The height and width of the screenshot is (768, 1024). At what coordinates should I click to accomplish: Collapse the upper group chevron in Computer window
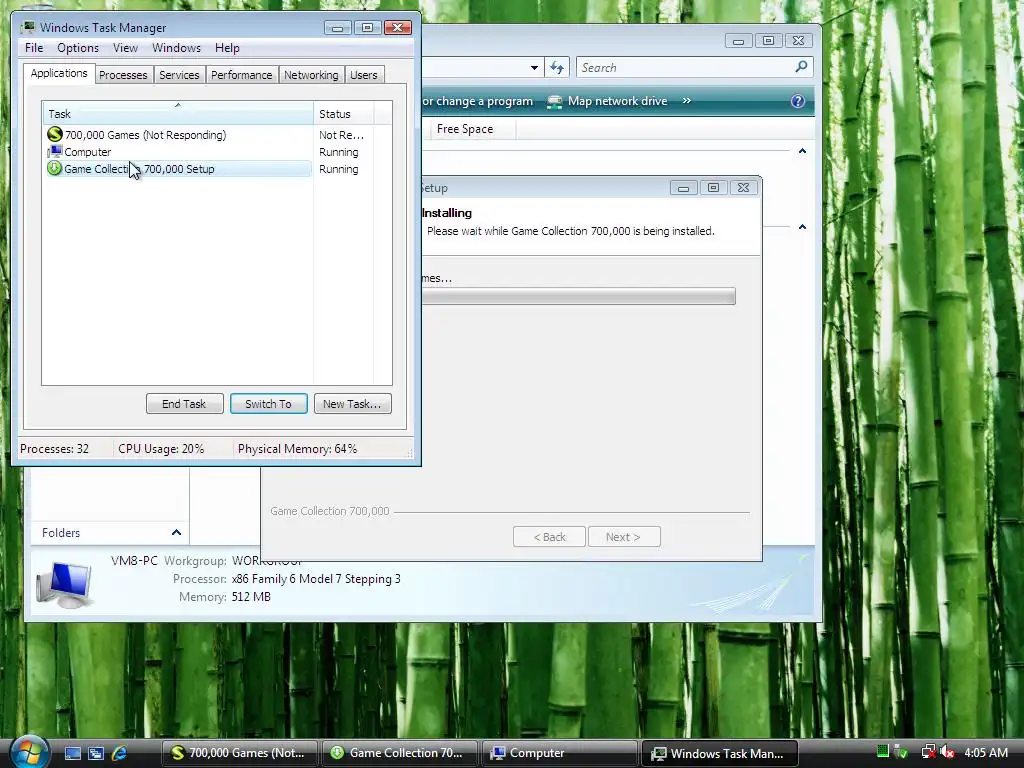[x=803, y=151]
